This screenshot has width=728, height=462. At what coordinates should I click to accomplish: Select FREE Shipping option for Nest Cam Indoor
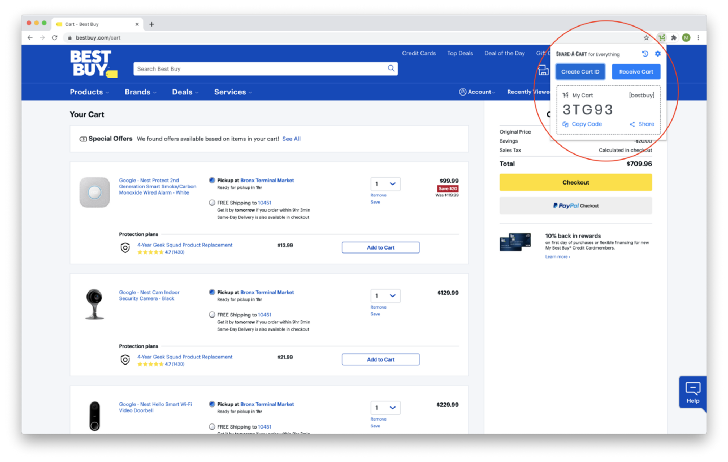click(x=212, y=314)
